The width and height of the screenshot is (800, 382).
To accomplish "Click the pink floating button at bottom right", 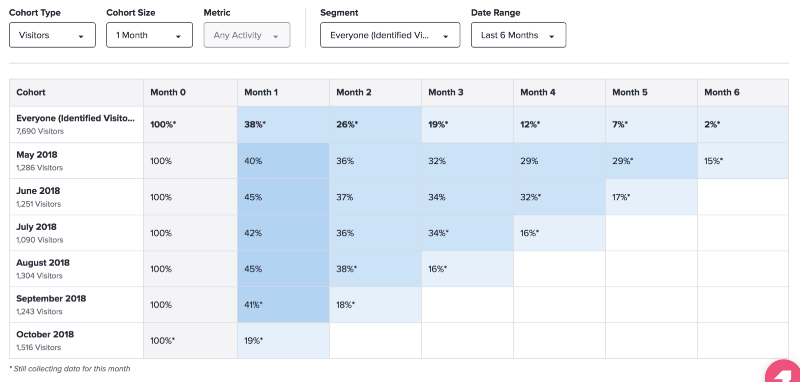I will click(784, 372).
